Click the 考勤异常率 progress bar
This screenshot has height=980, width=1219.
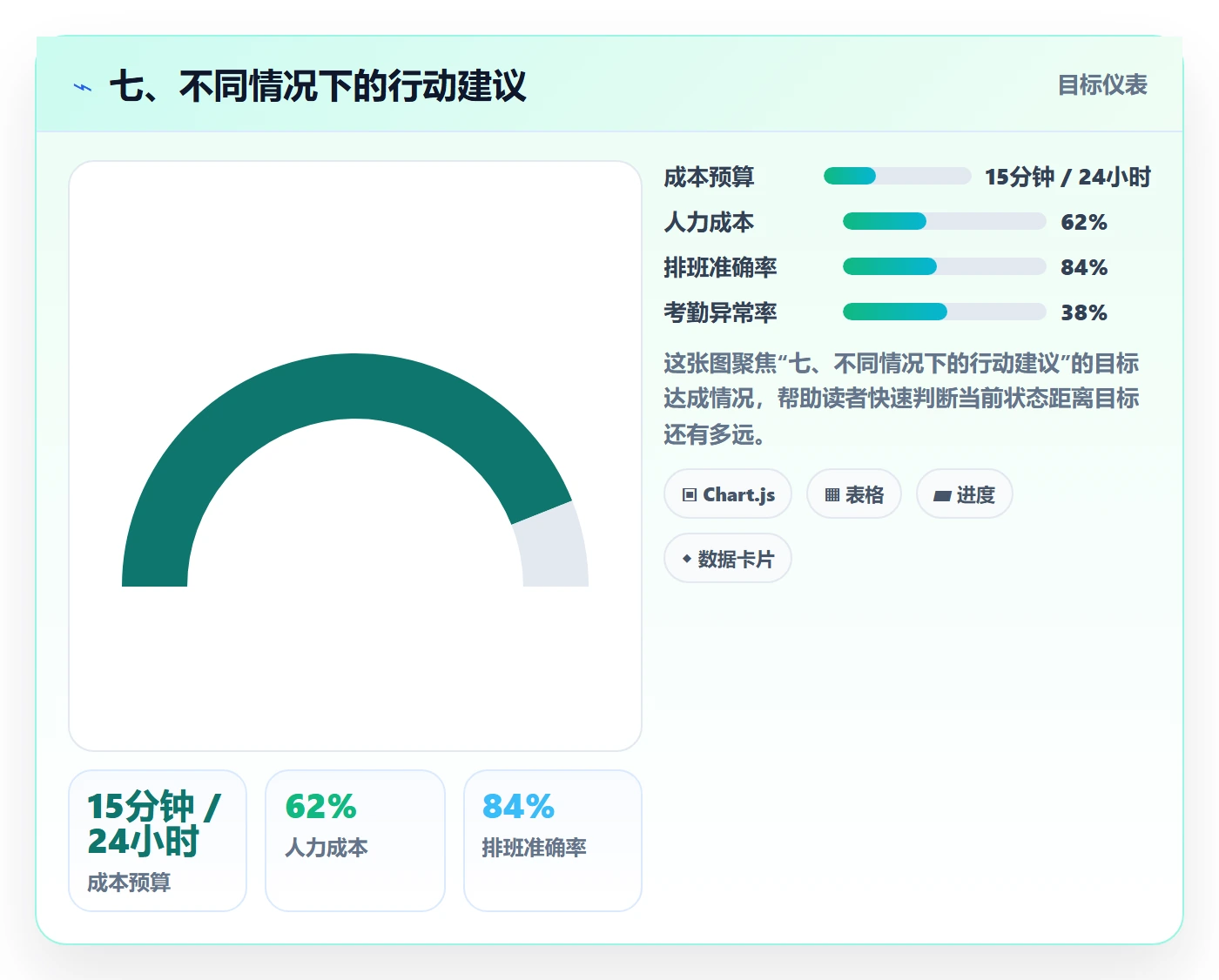945,312
